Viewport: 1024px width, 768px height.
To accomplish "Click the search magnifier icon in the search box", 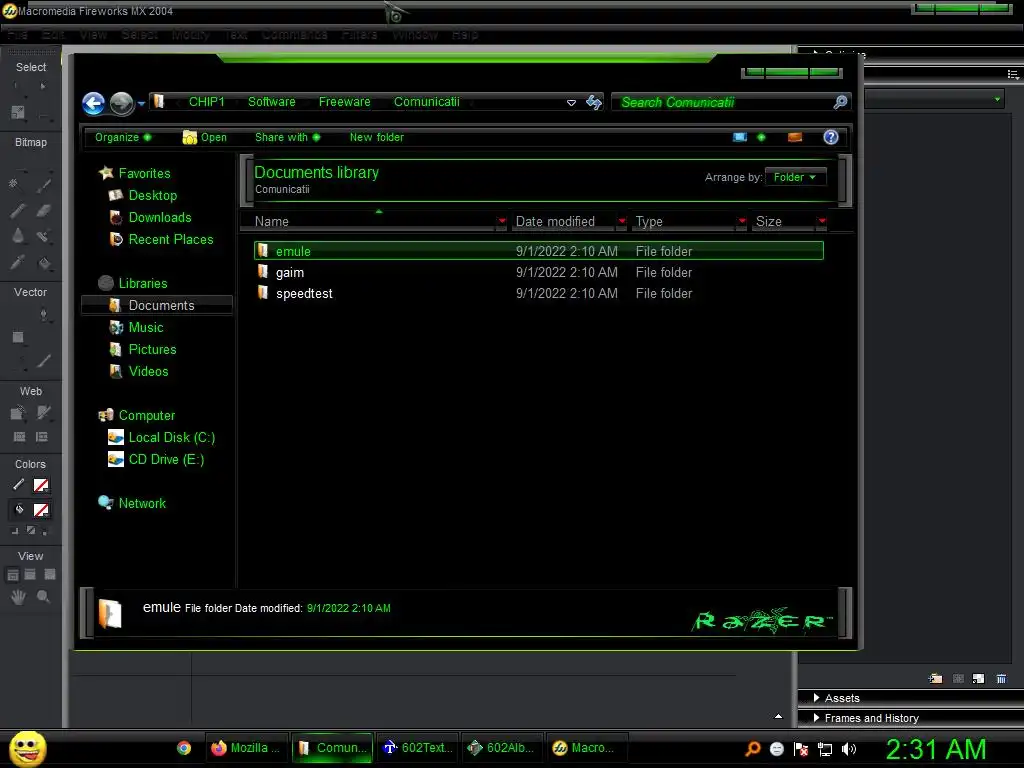I will [x=840, y=102].
